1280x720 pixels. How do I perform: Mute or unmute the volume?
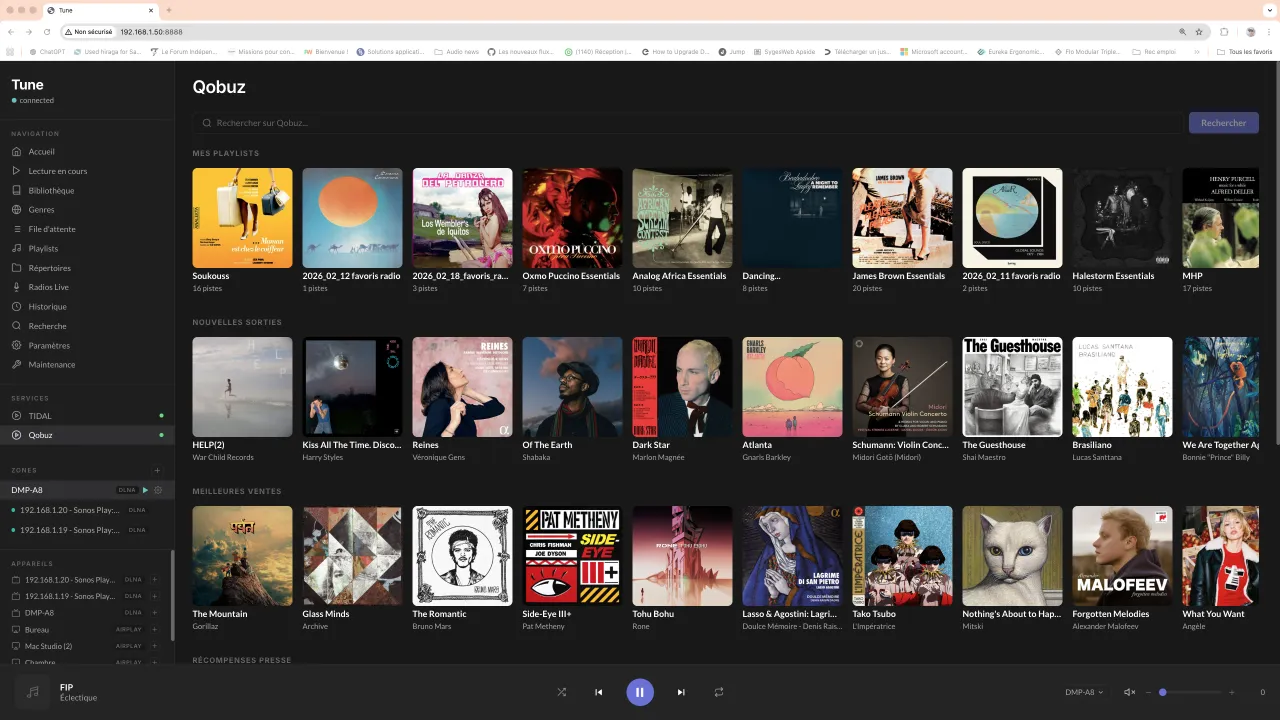[x=1130, y=692]
